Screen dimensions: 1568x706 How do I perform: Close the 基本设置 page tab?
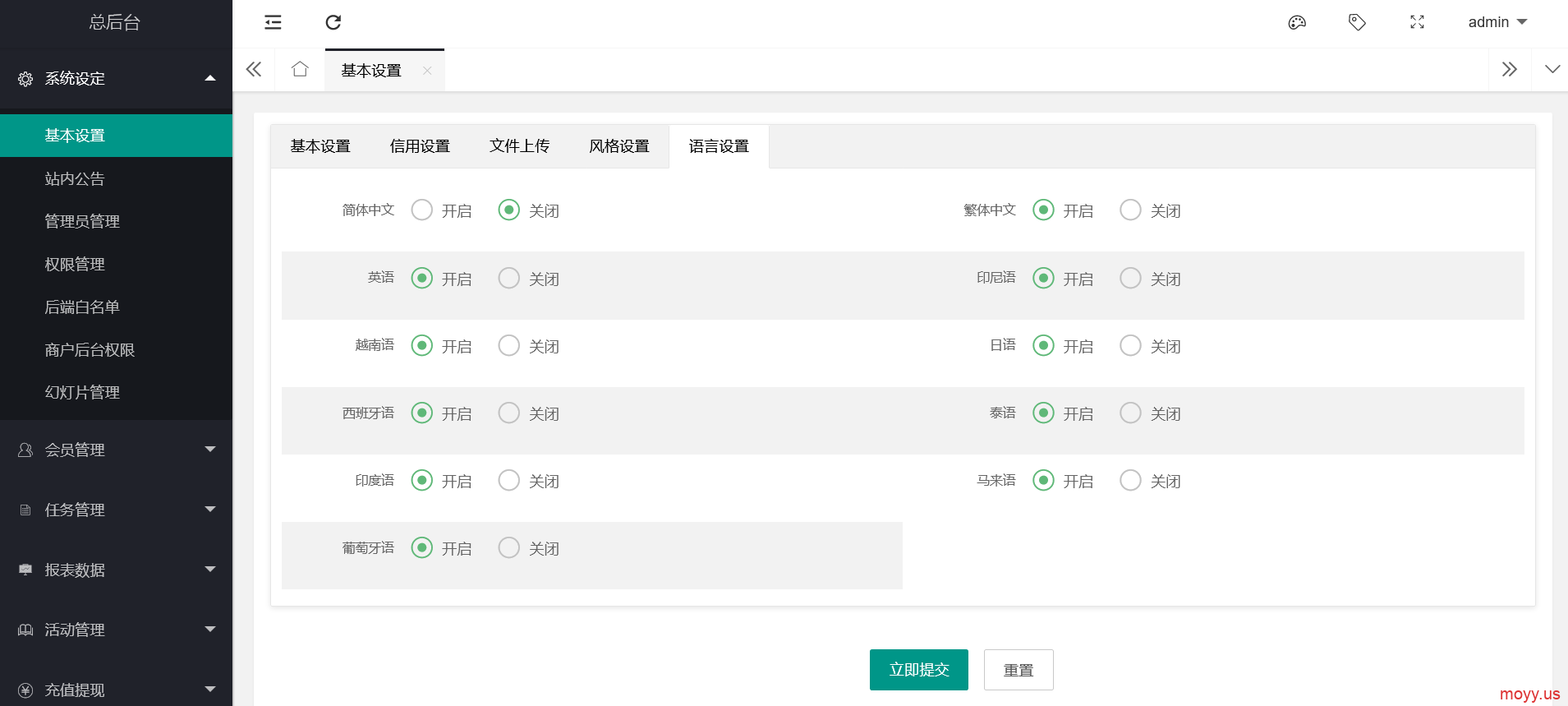click(x=427, y=71)
